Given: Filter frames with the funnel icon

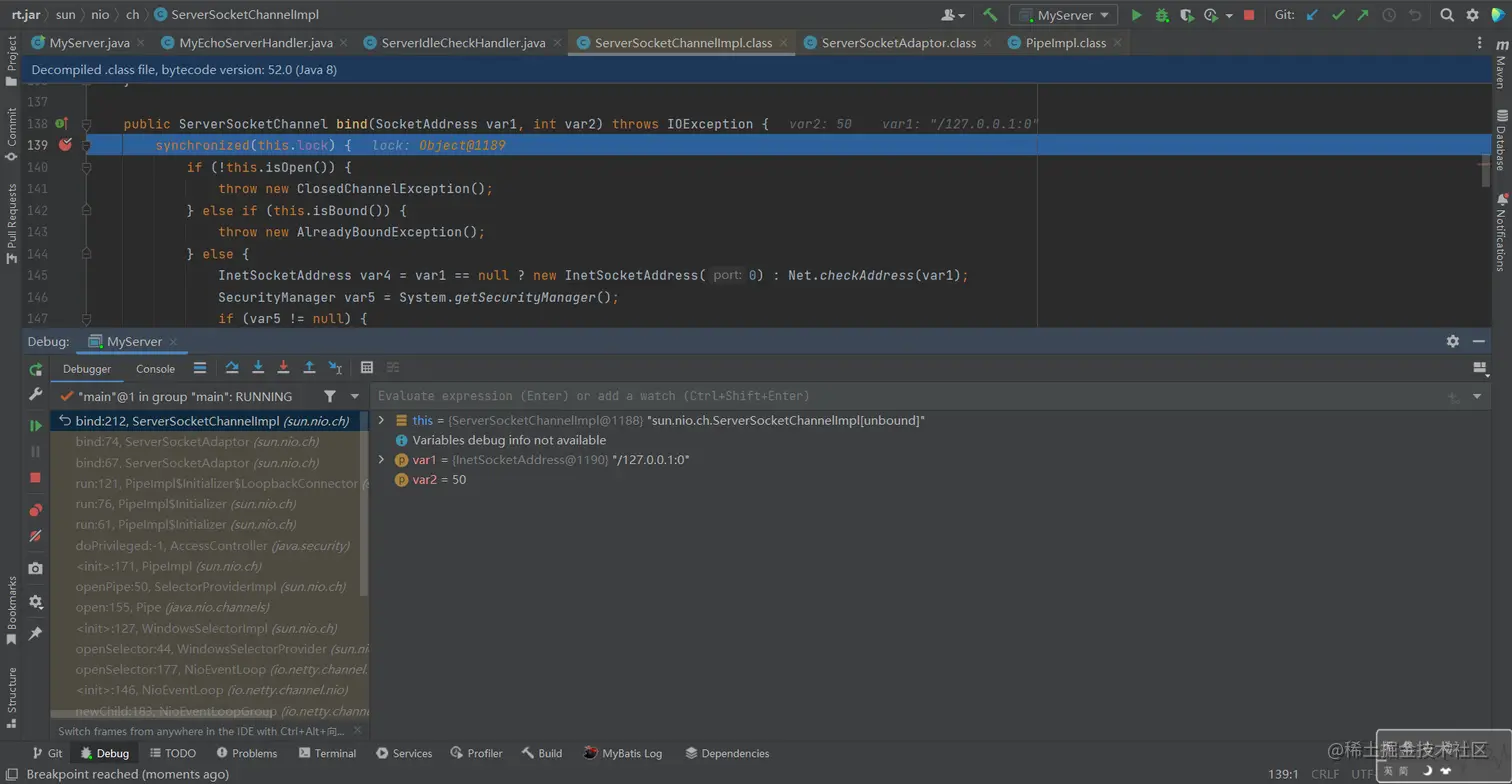Looking at the screenshot, I should click(330, 397).
